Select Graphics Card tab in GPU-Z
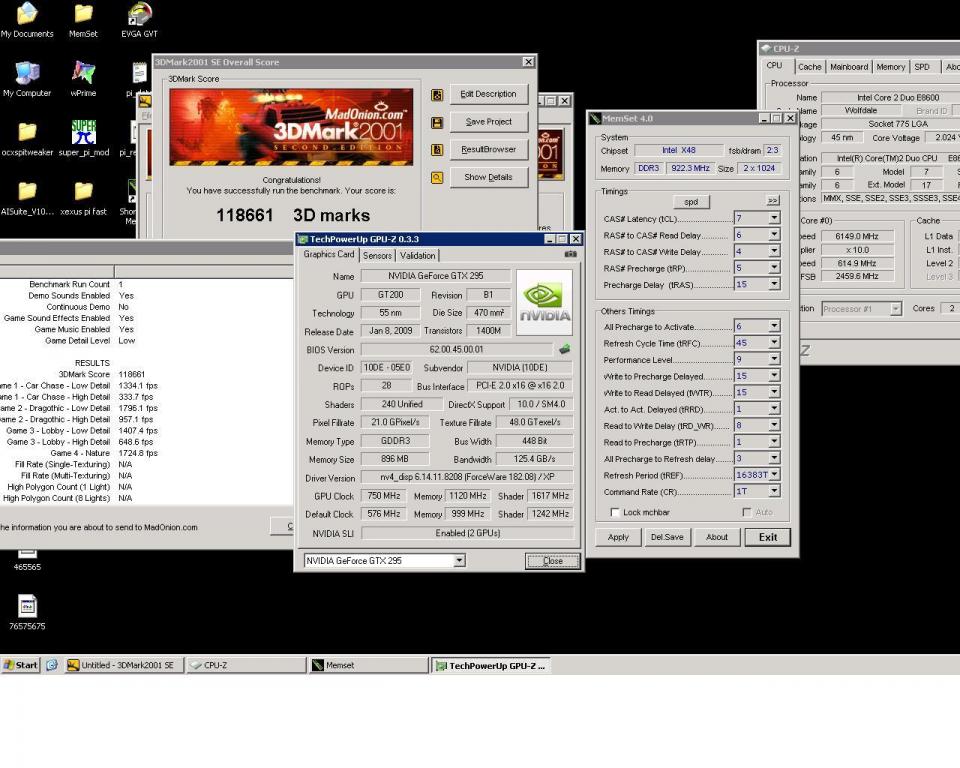The image size is (960, 768). [329, 254]
